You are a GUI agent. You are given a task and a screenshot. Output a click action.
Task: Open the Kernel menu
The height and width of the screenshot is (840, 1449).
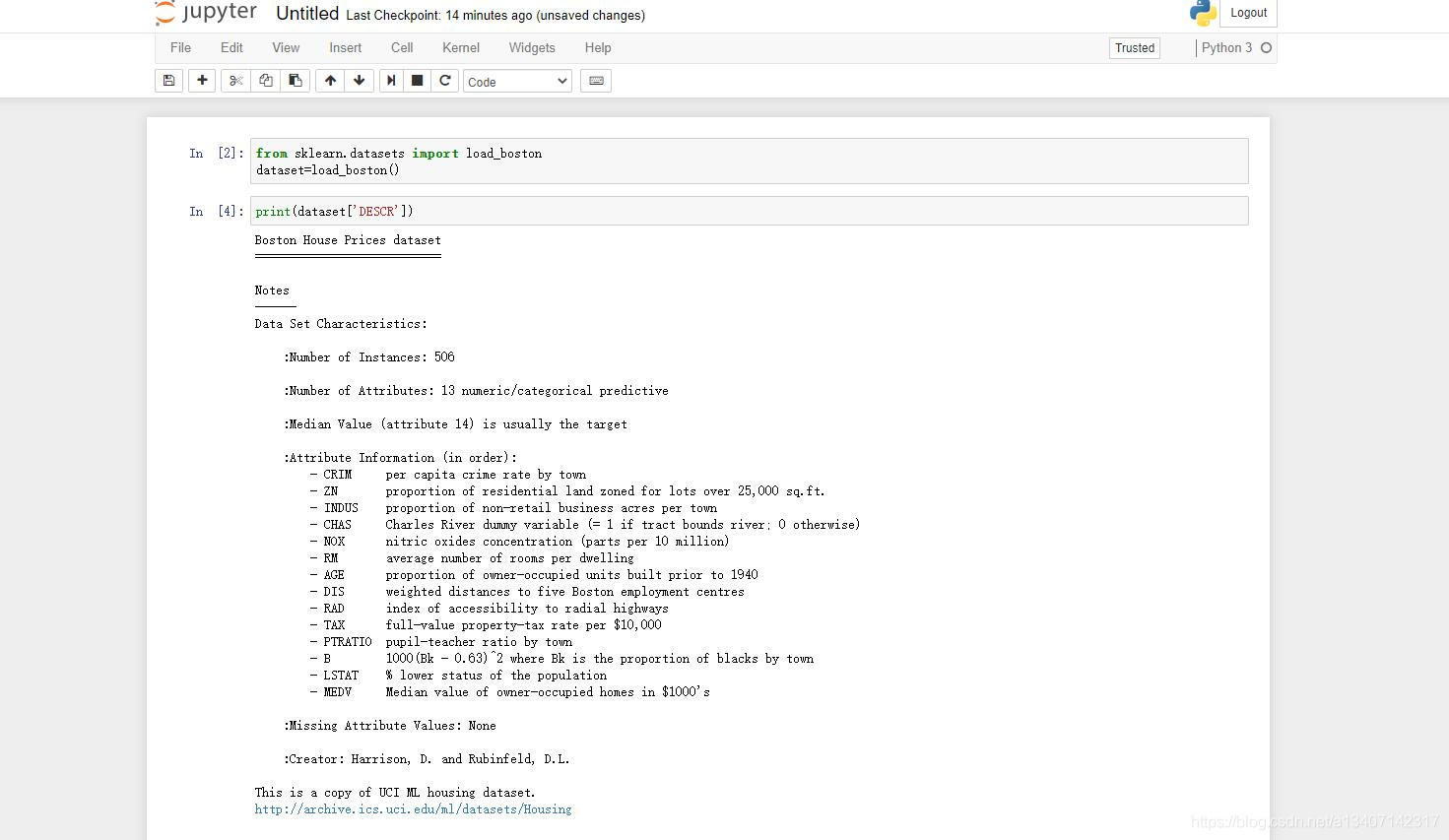click(x=461, y=48)
